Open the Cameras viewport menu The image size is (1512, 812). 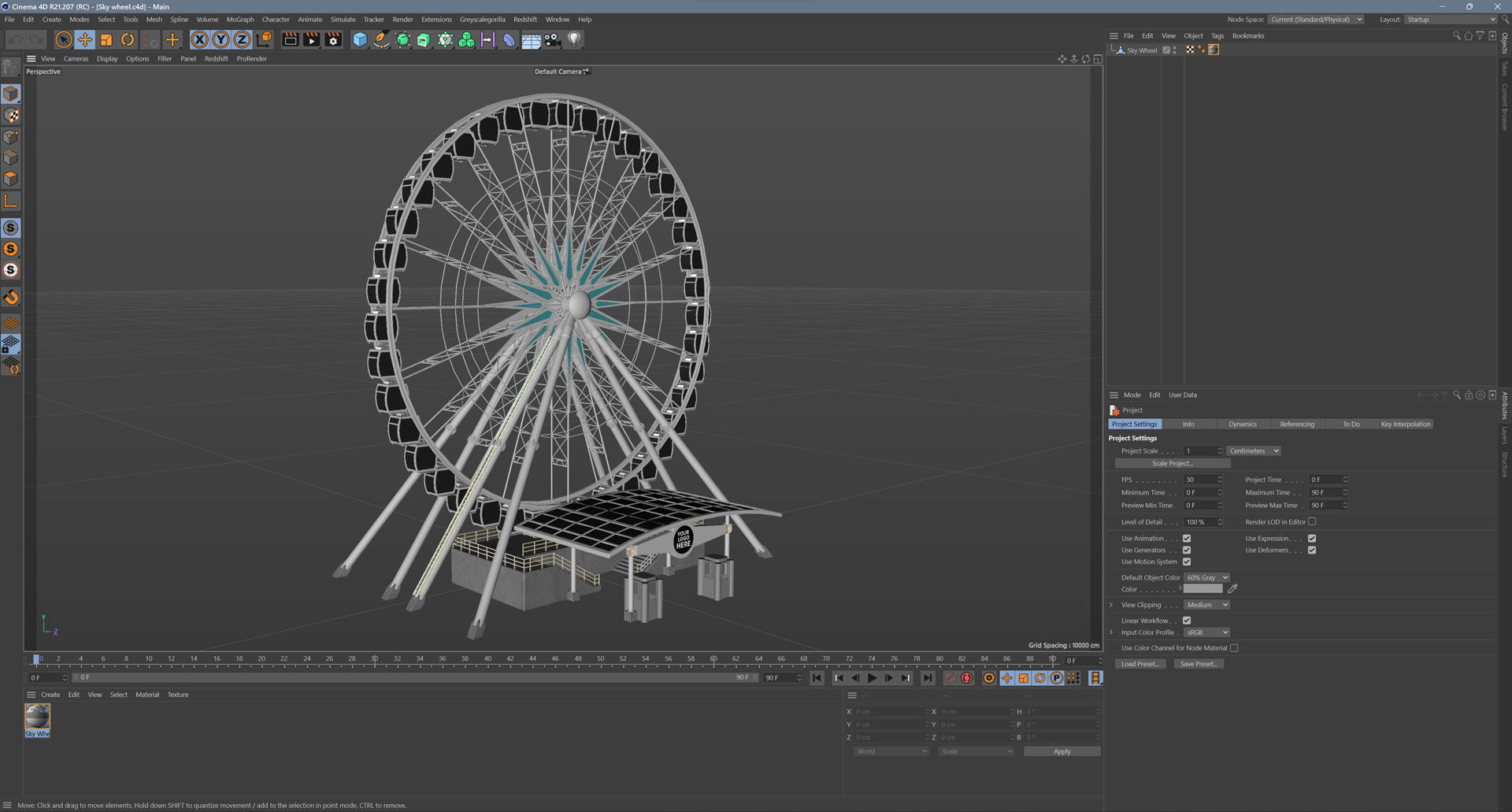tap(76, 59)
